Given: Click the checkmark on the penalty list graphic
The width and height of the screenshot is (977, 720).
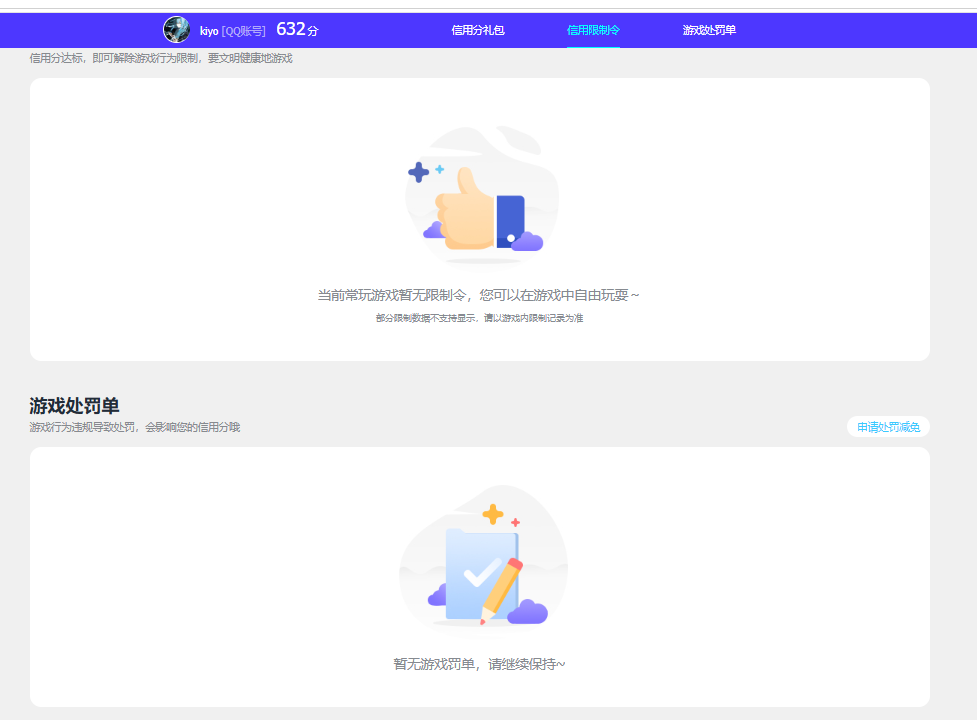Looking at the screenshot, I should pos(478,571).
